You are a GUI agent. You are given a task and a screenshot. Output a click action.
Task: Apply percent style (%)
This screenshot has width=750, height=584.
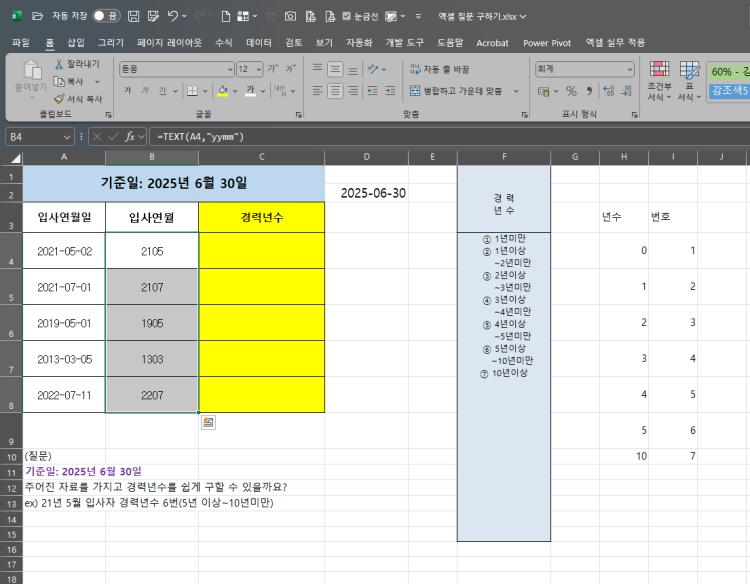(x=571, y=91)
